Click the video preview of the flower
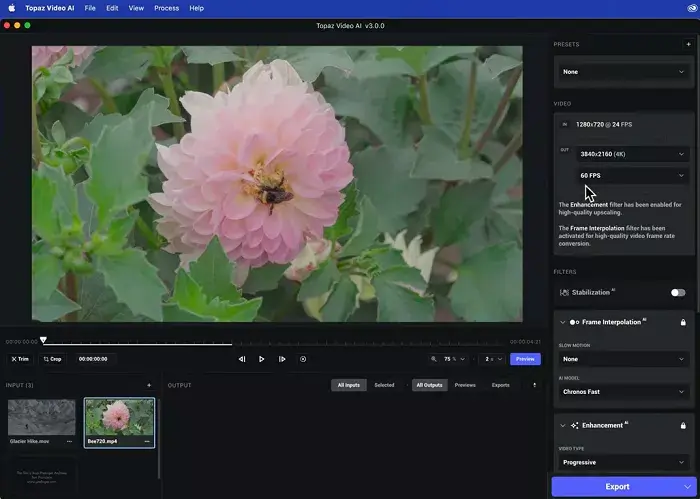 point(277,184)
